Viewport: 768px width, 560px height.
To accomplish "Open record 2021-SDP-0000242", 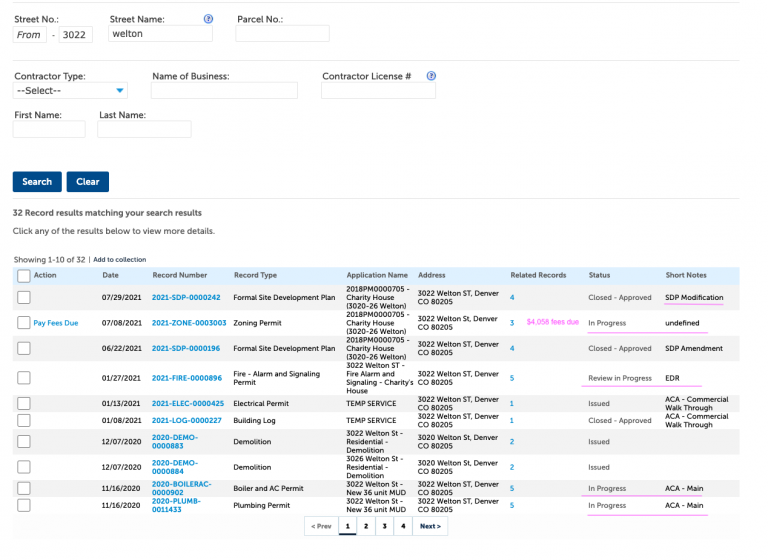I will [x=186, y=297].
